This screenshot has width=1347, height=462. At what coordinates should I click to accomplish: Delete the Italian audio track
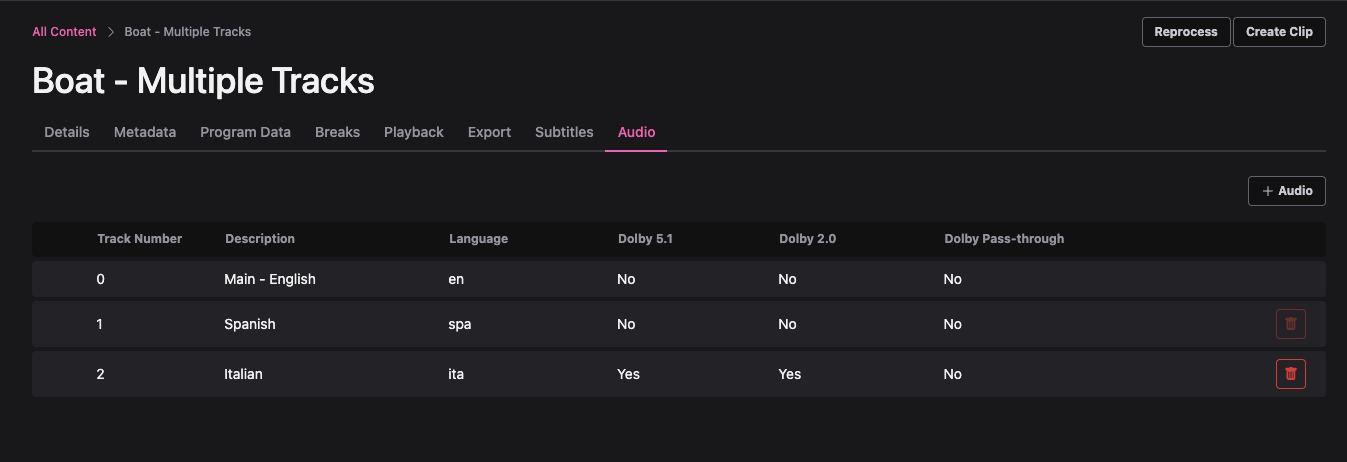tap(1290, 374)
